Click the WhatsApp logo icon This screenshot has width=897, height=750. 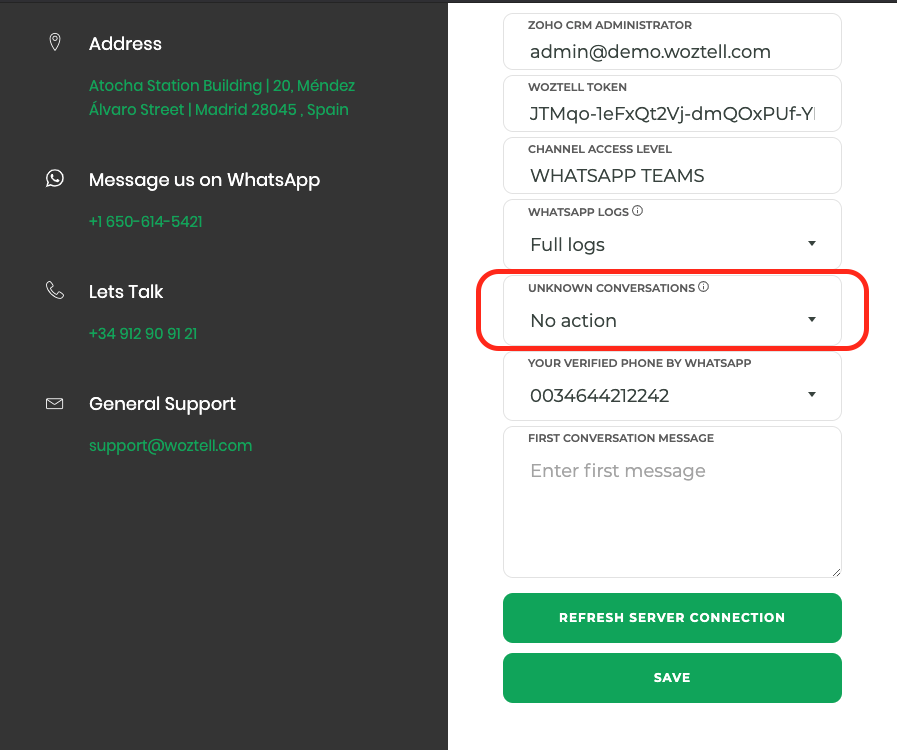(55, 178)
